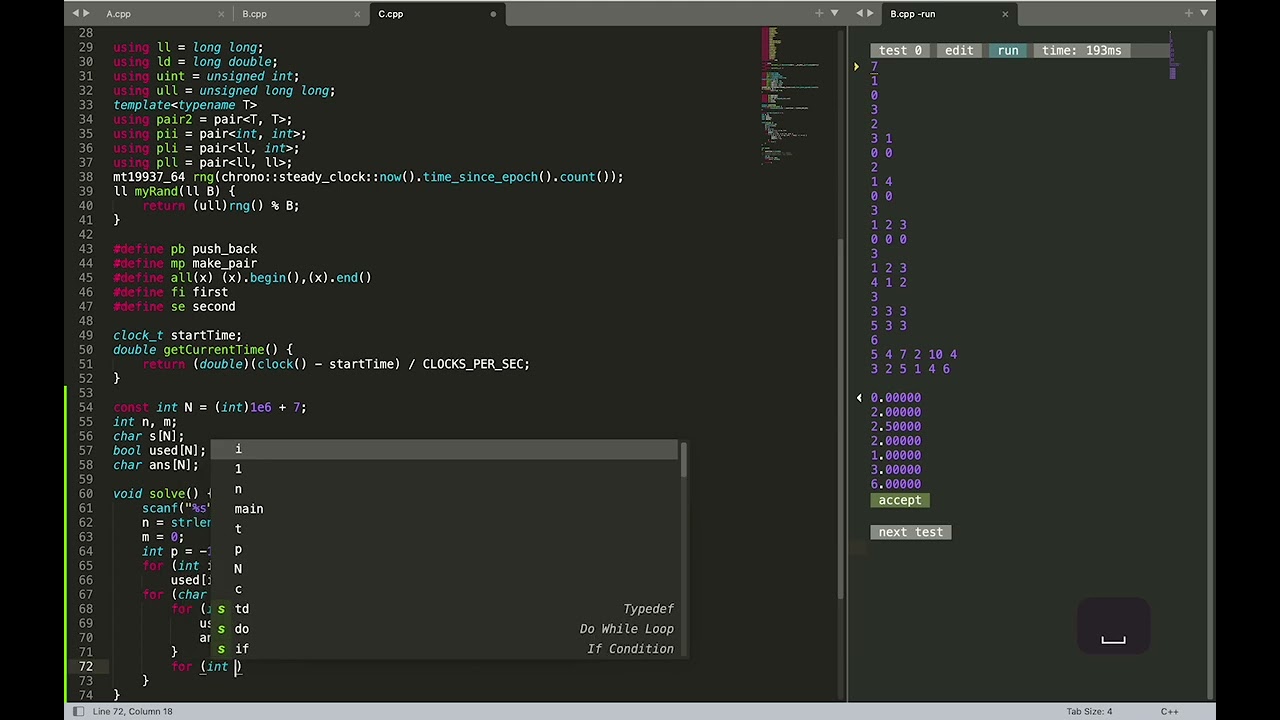Click input line '5 4 7 2 10 4'
Image resolution: width=1280 pixels, height=720 pixels.
tap(914, 354)
